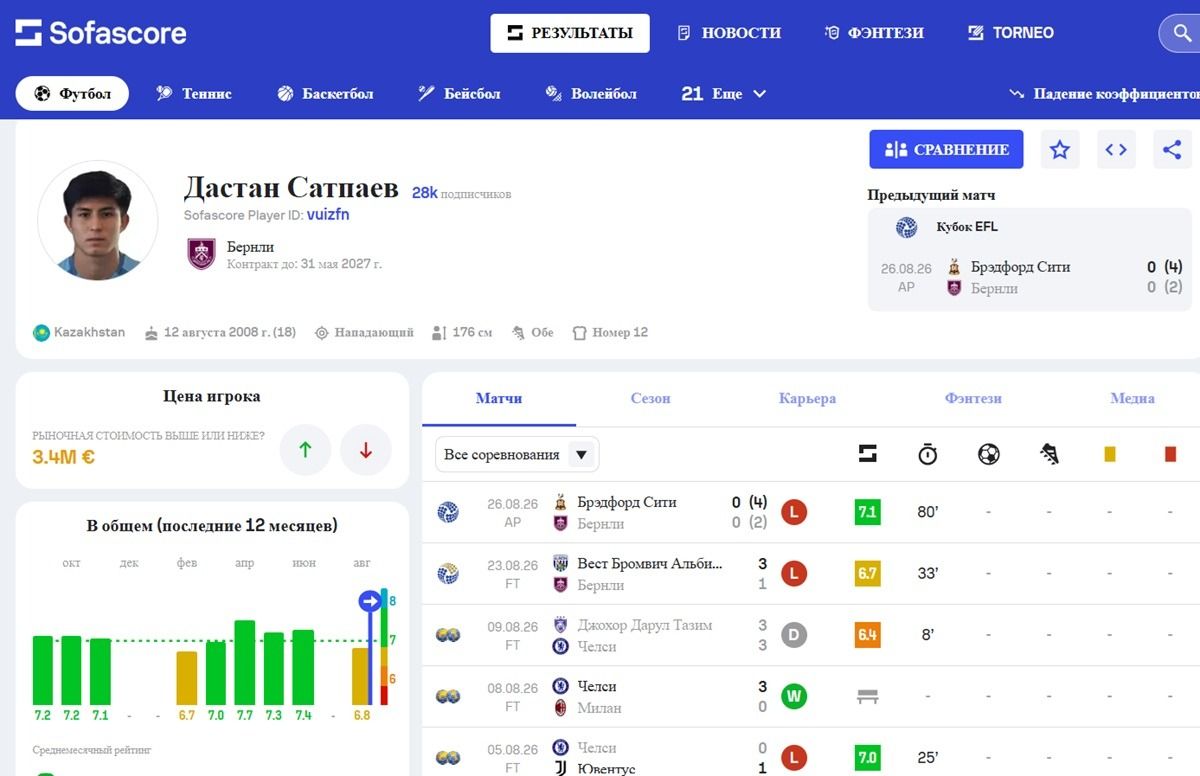
Task: Switch to Теннис sport
Action: click(194, 94)
